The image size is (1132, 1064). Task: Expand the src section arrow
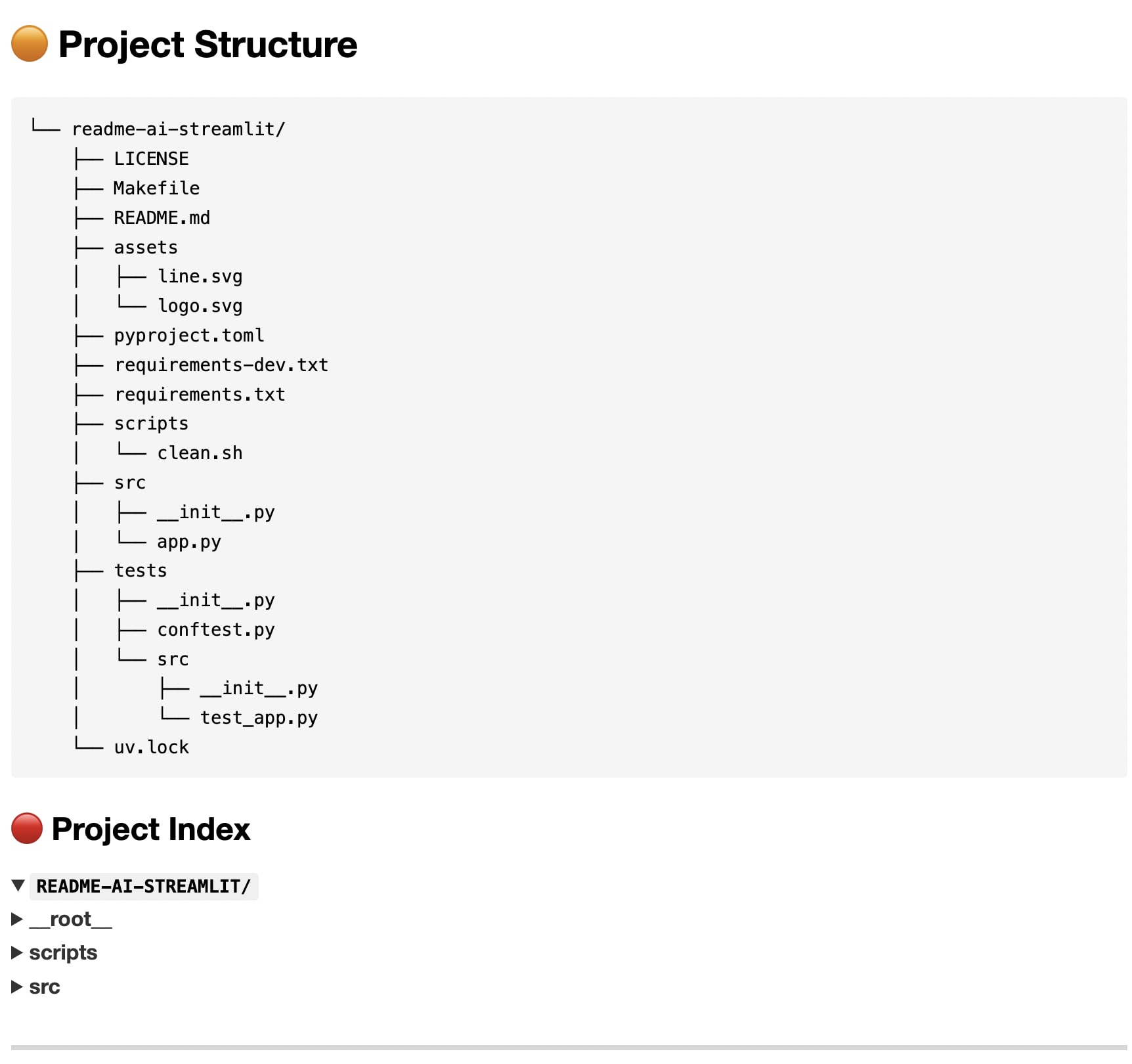click(17, 986)
